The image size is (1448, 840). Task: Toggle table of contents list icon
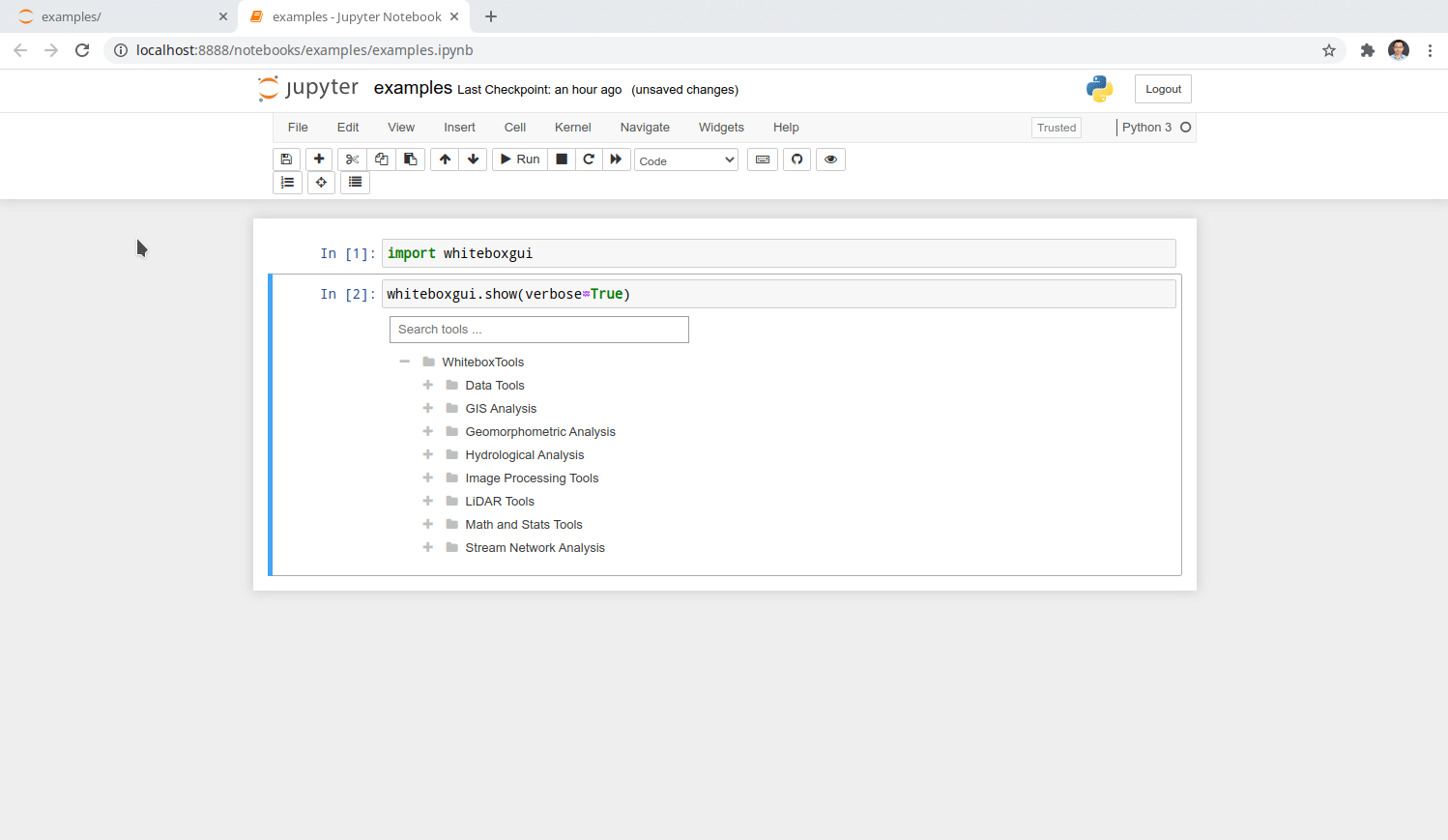click(x=355, y=182)
